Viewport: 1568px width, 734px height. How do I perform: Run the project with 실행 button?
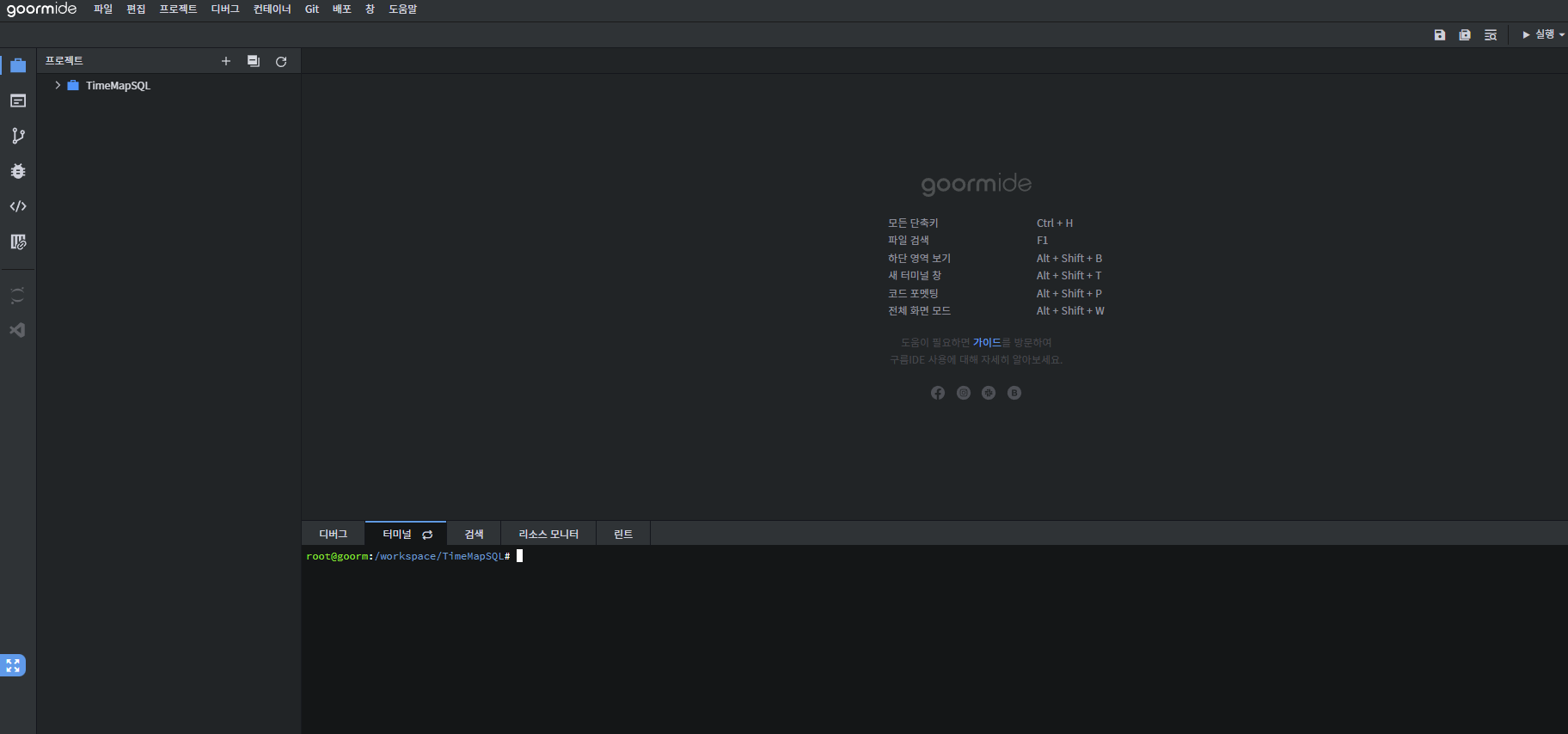coord(1539,34)
